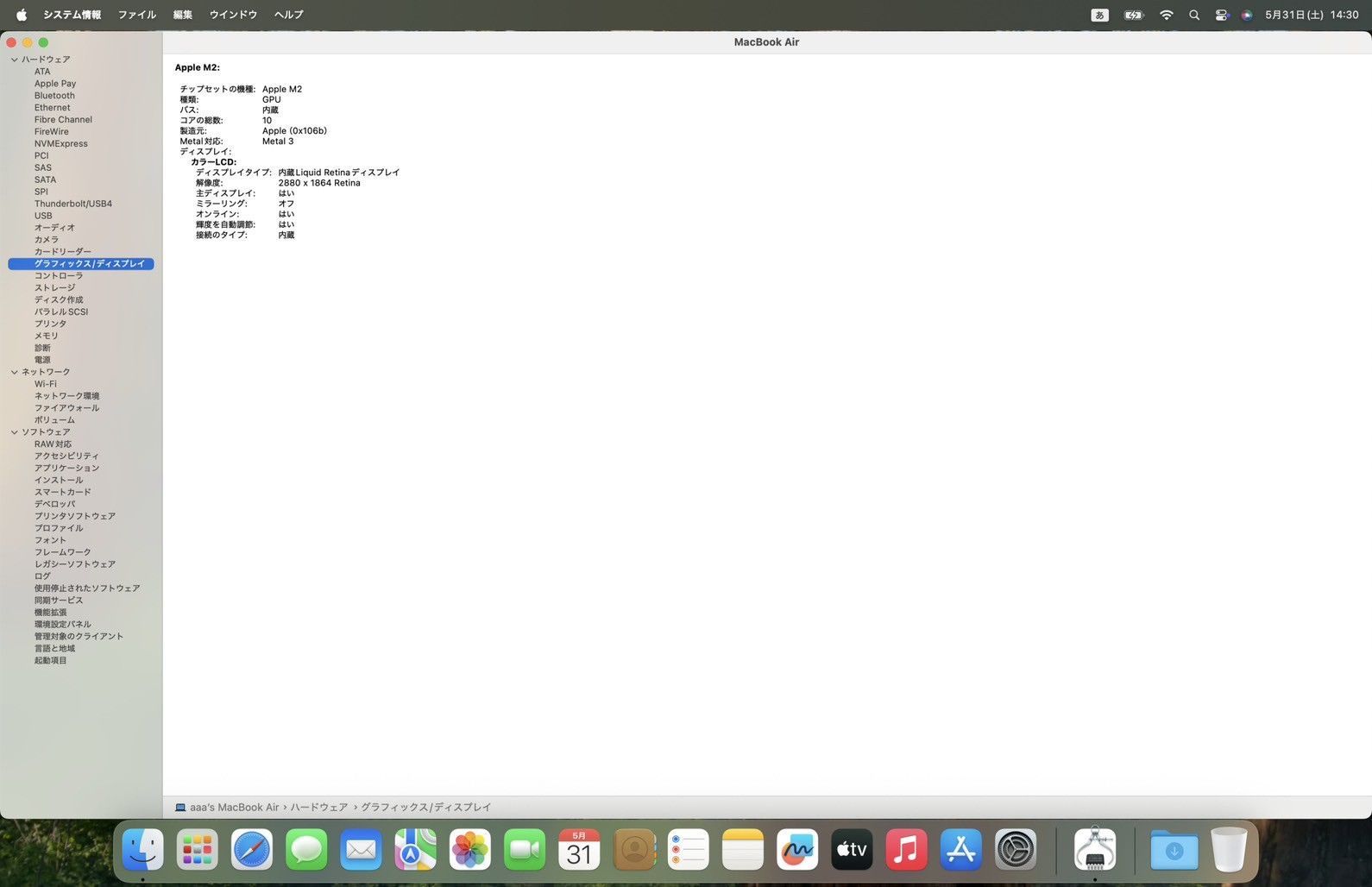Open App Store from the Dock

click(961, 850)
